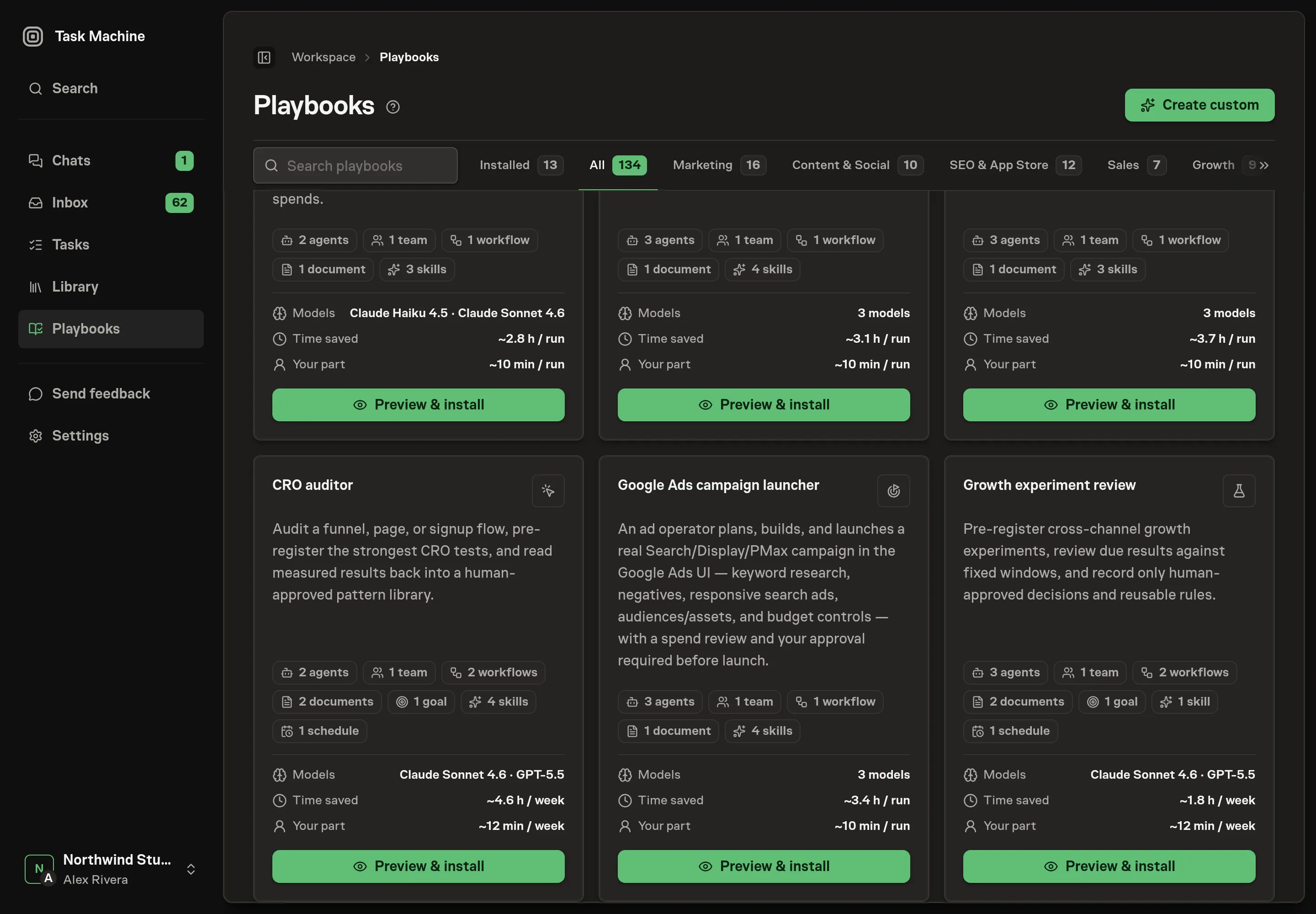The height and width of the screenshot is (914, 1316).
Task: Click the Google Ads campaign launcher icon
Action: [893, 491]
